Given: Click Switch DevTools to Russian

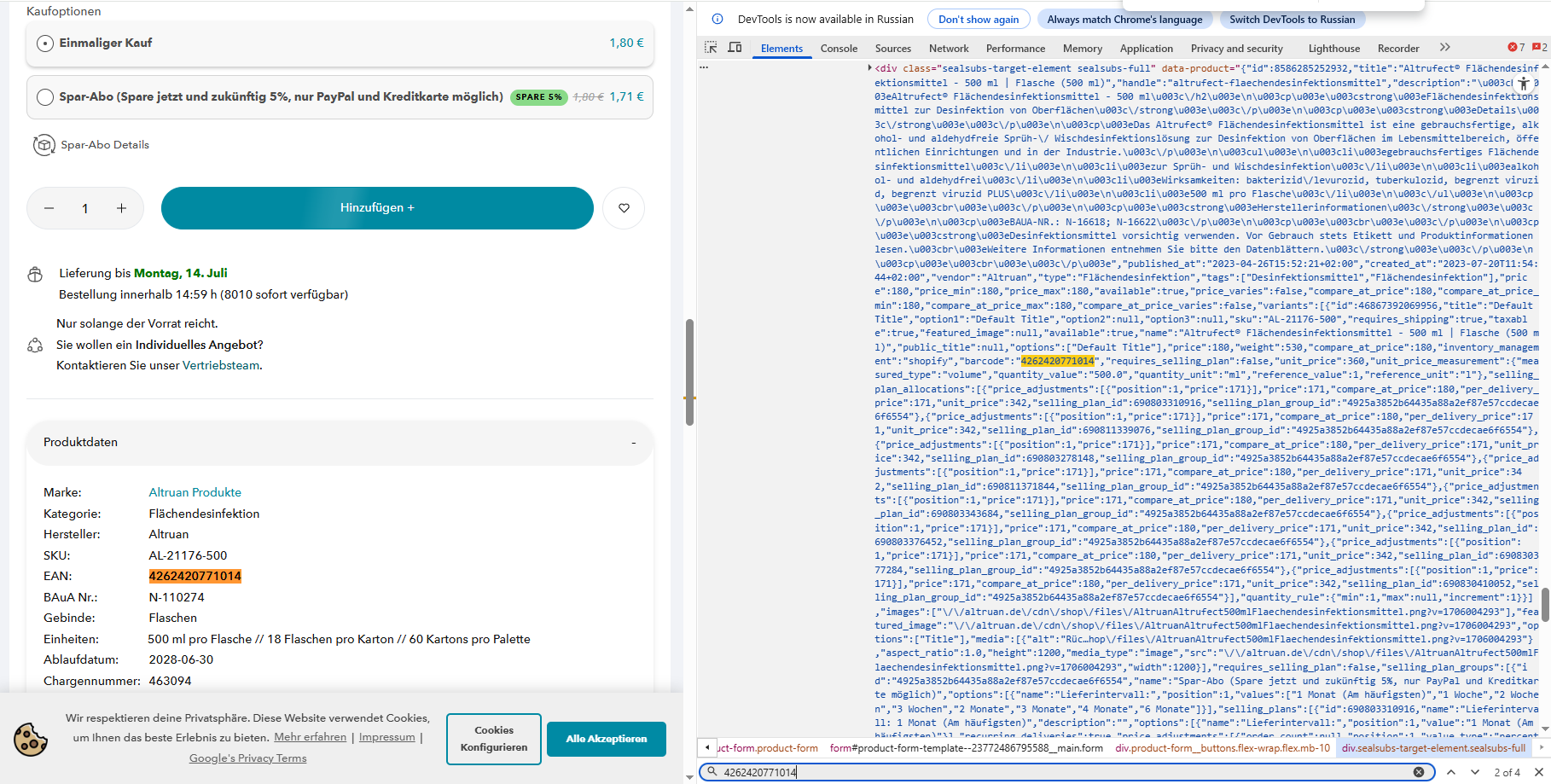Looking at the screenshot, I should coord(1292,20).
